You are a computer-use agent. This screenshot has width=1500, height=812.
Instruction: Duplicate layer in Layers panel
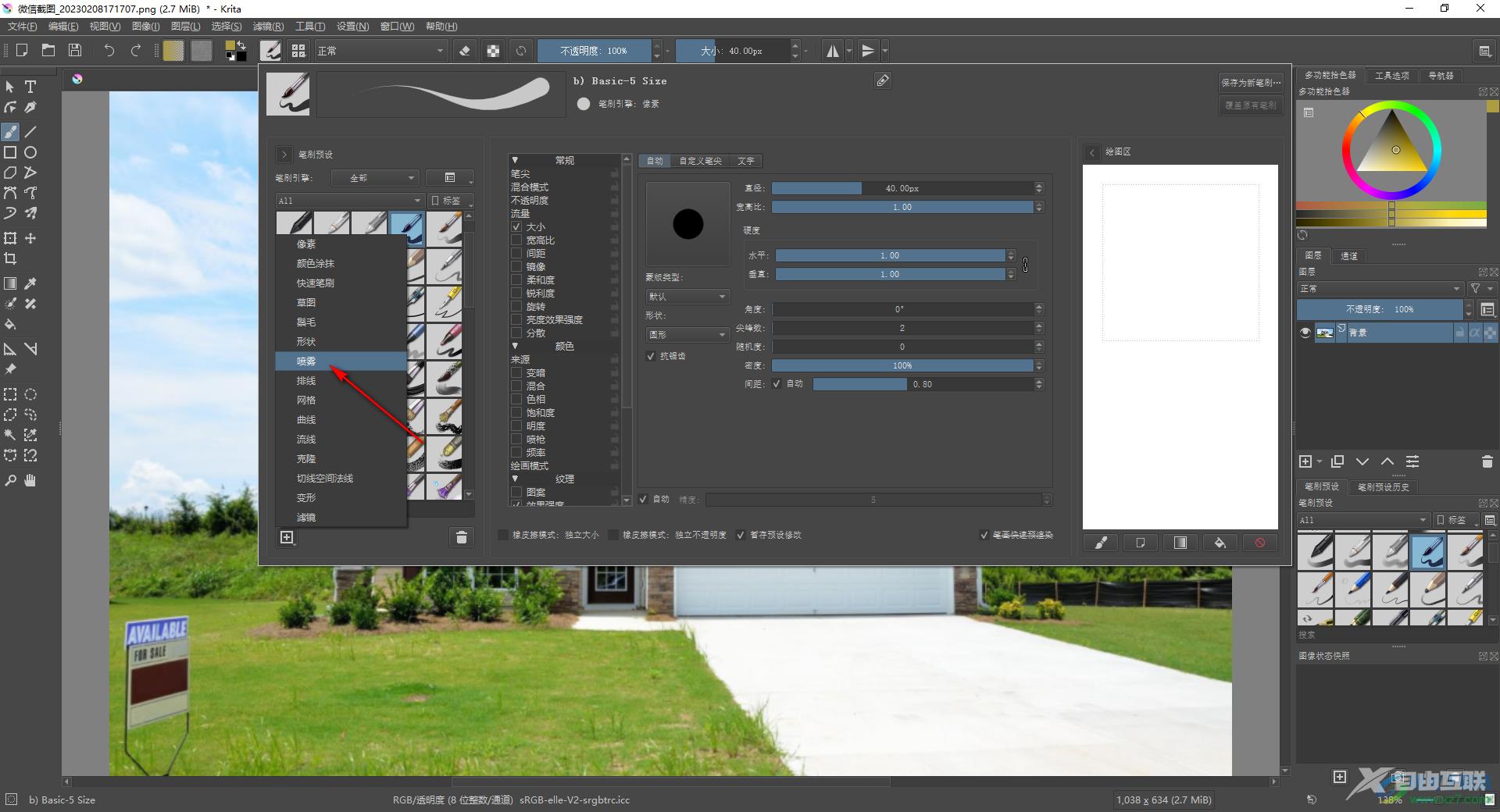[1337, 461]
